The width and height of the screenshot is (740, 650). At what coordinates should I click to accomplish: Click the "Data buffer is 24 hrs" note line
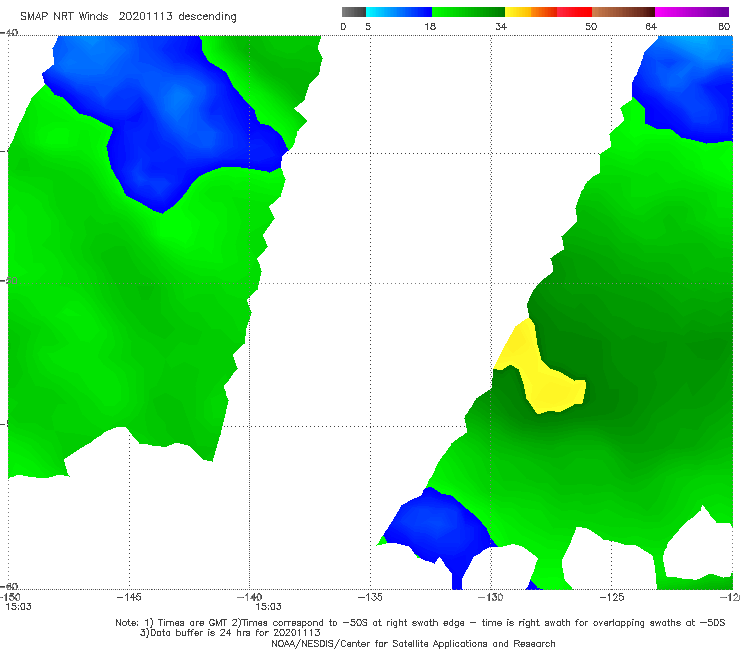click(x=230, y=633)
